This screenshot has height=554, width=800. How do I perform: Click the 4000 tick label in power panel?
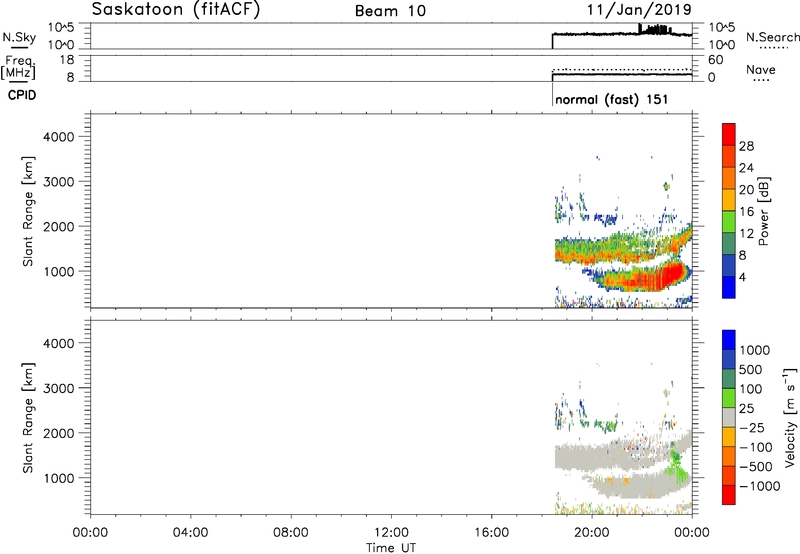click(x=59, y=137)
